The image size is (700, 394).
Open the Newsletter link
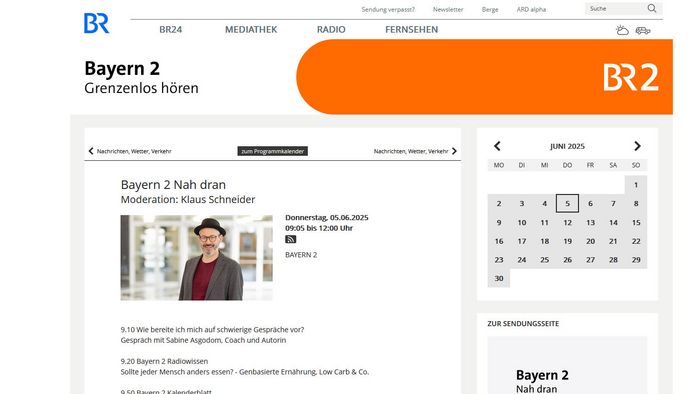pos(448,9)
